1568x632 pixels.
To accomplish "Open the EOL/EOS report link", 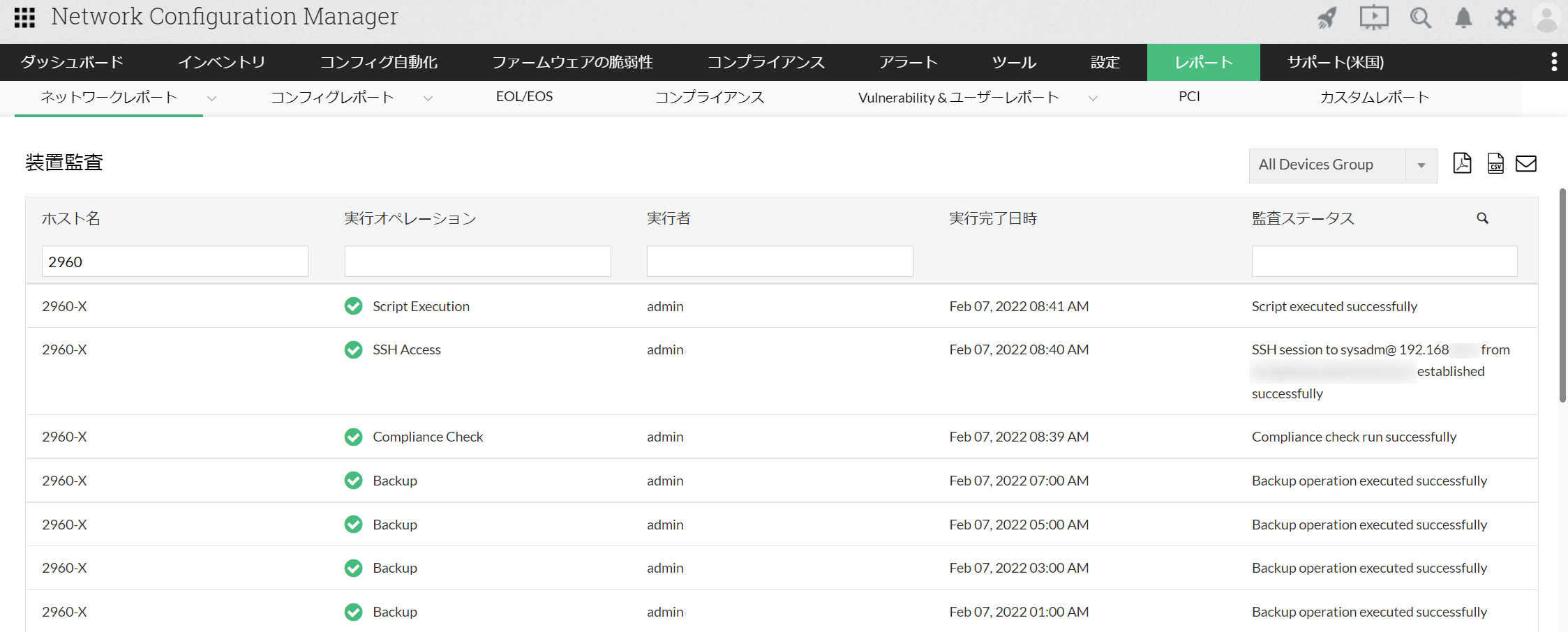I will click(x=524, y=97).
